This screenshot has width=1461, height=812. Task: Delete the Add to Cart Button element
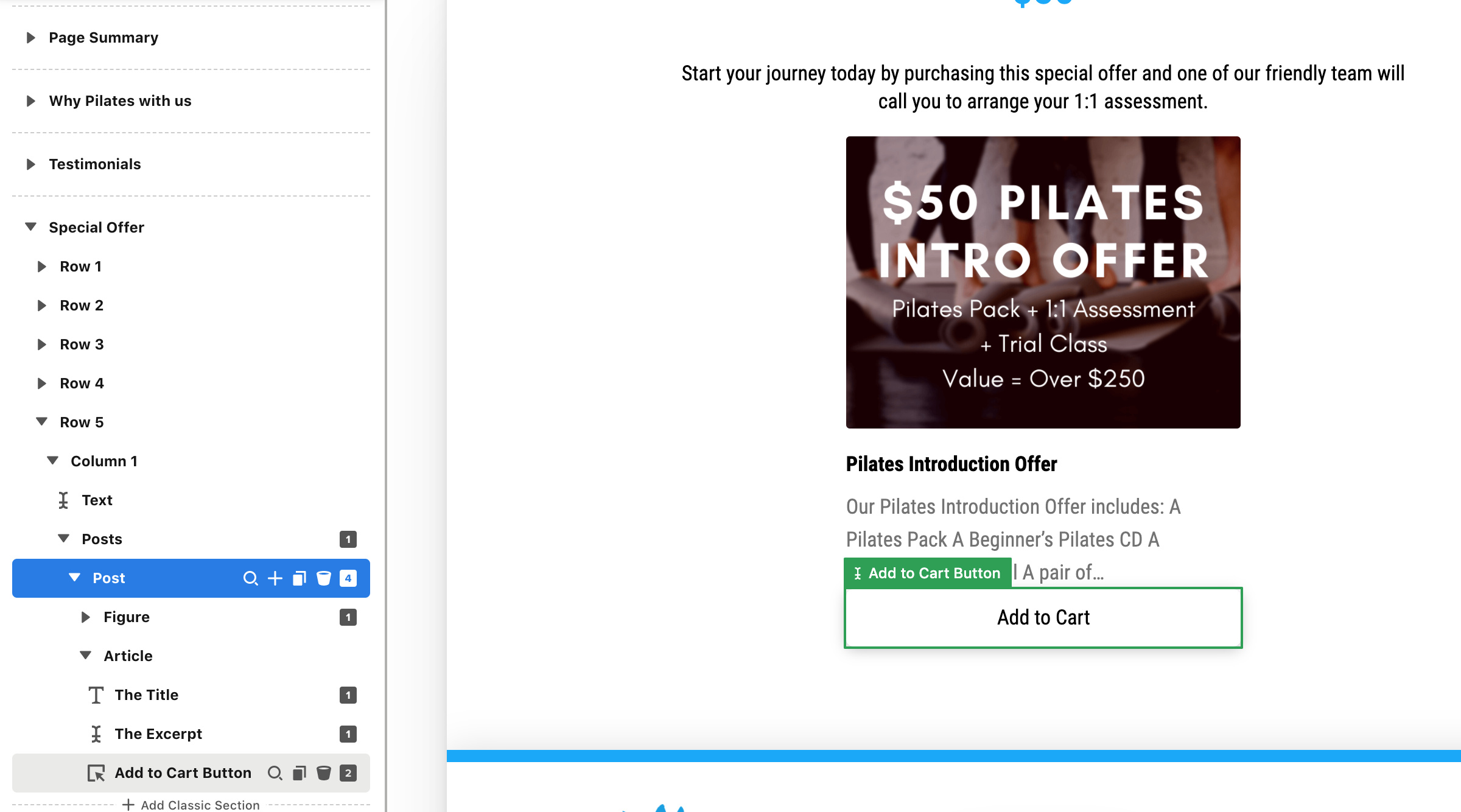tap(324, 773)
